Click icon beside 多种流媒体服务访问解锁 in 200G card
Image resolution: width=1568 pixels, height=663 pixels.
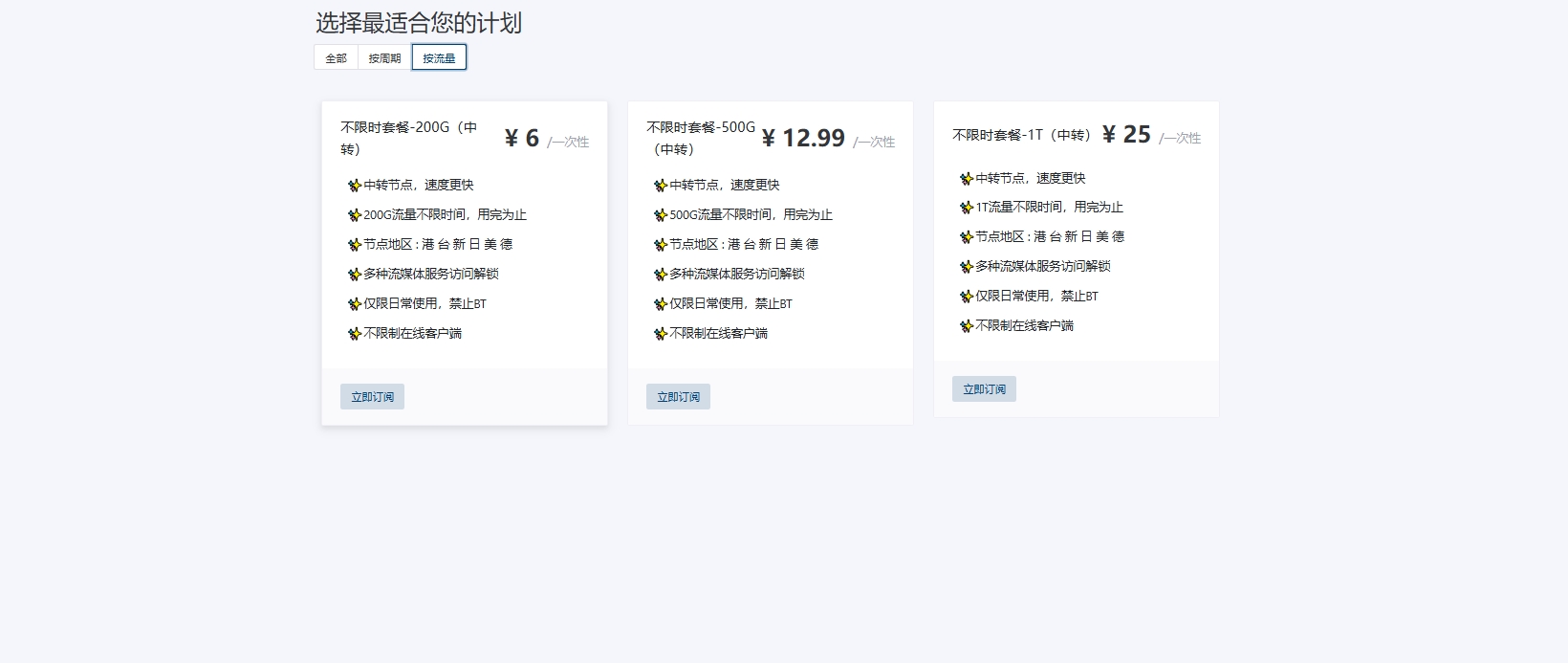click(x=355, y=275)
